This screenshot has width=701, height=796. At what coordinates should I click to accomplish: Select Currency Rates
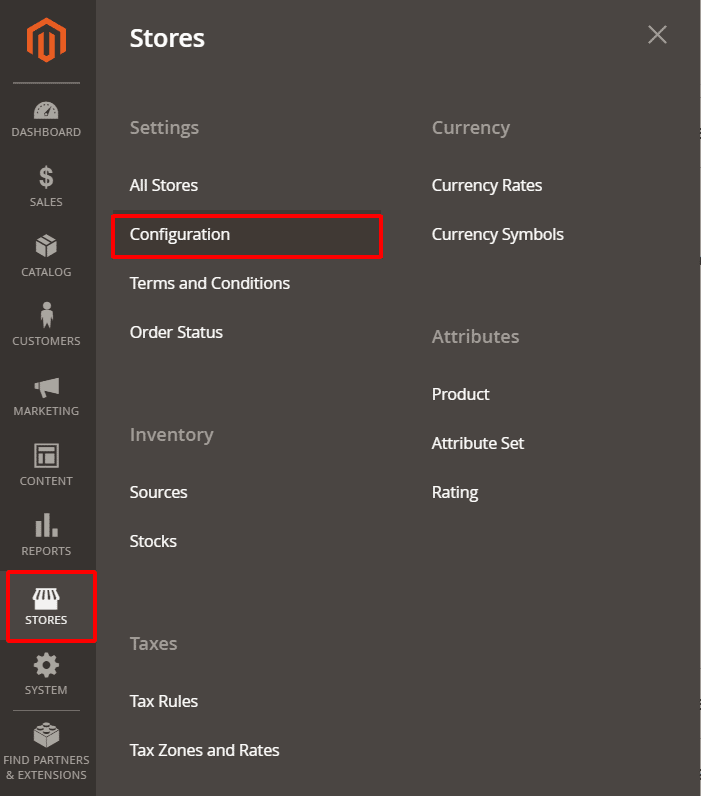[x=487, y=186]
